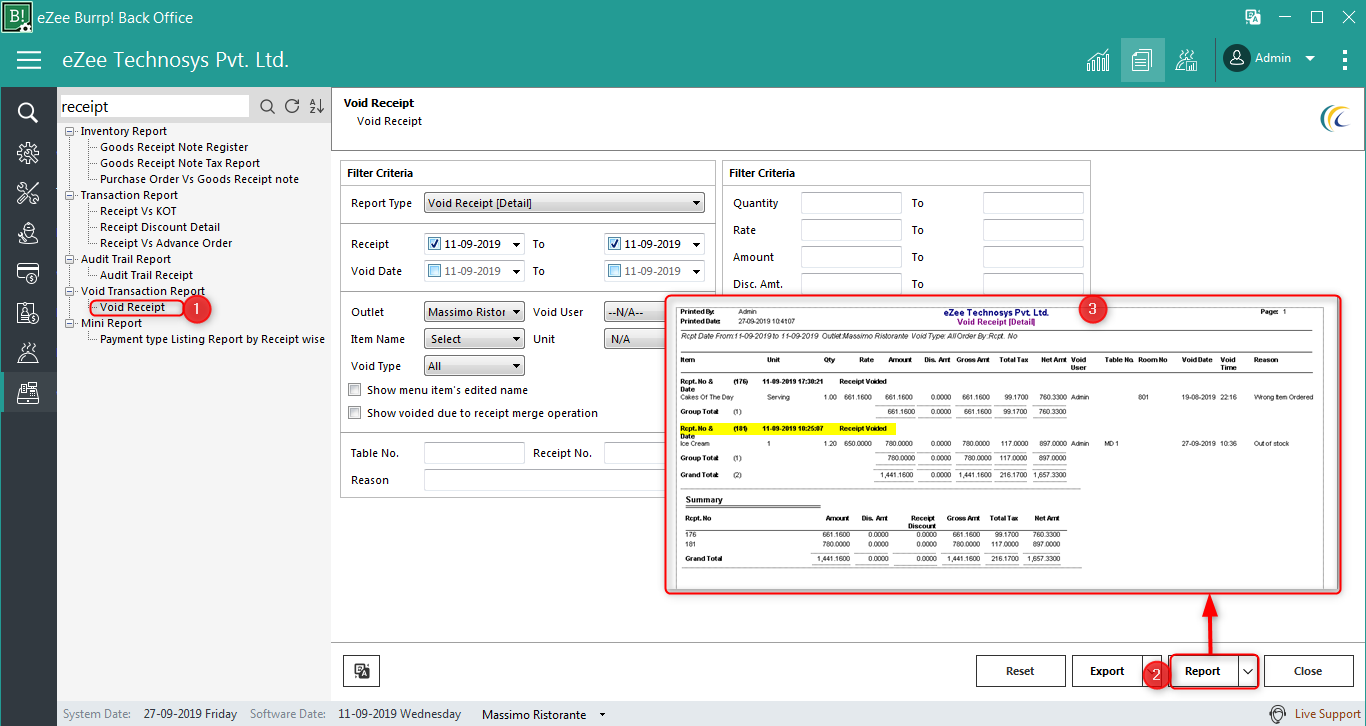
Task: Open the user/staff sidebar icon
Action: [x=28, y=233]
